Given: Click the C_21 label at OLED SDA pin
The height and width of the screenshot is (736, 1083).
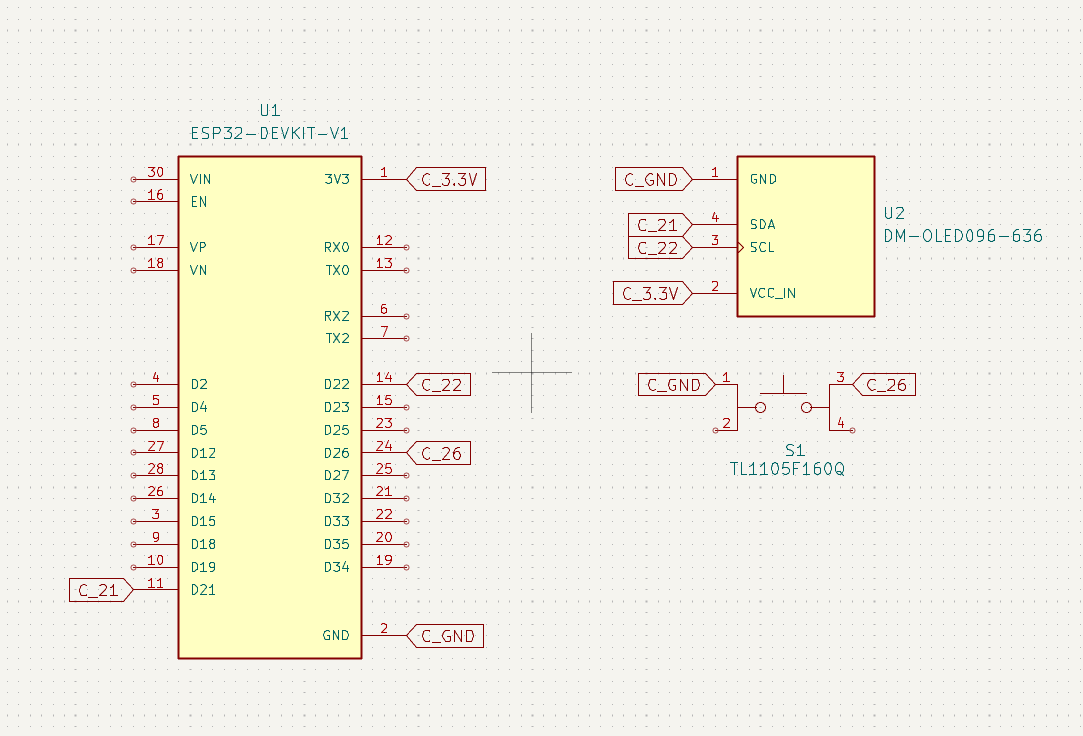Looking at the screenshot, I should pos(656,225).
